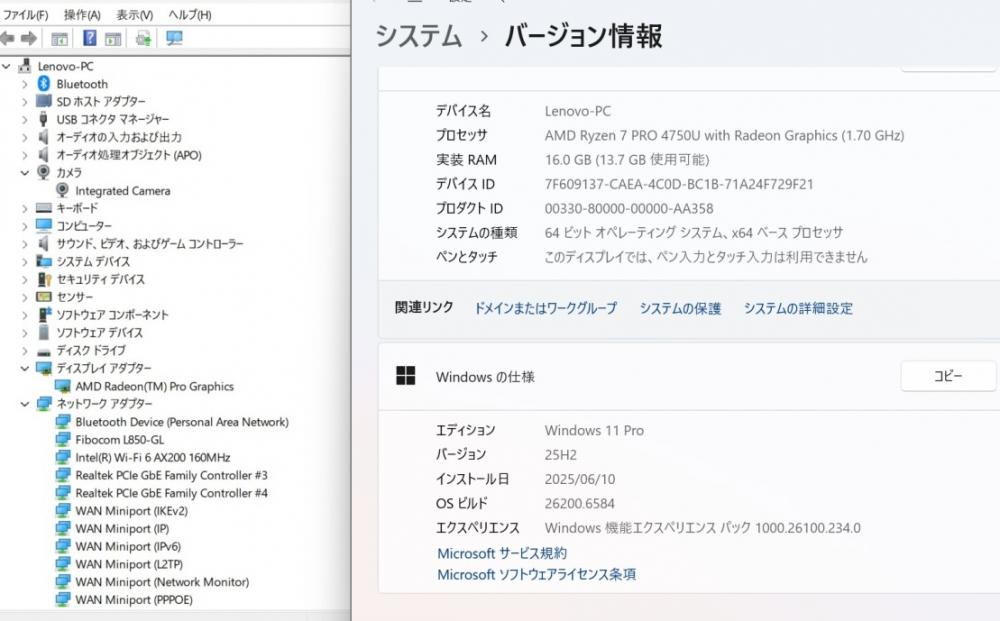Select Realtek PCIe GbE Family Controller #3

[172, 476]
